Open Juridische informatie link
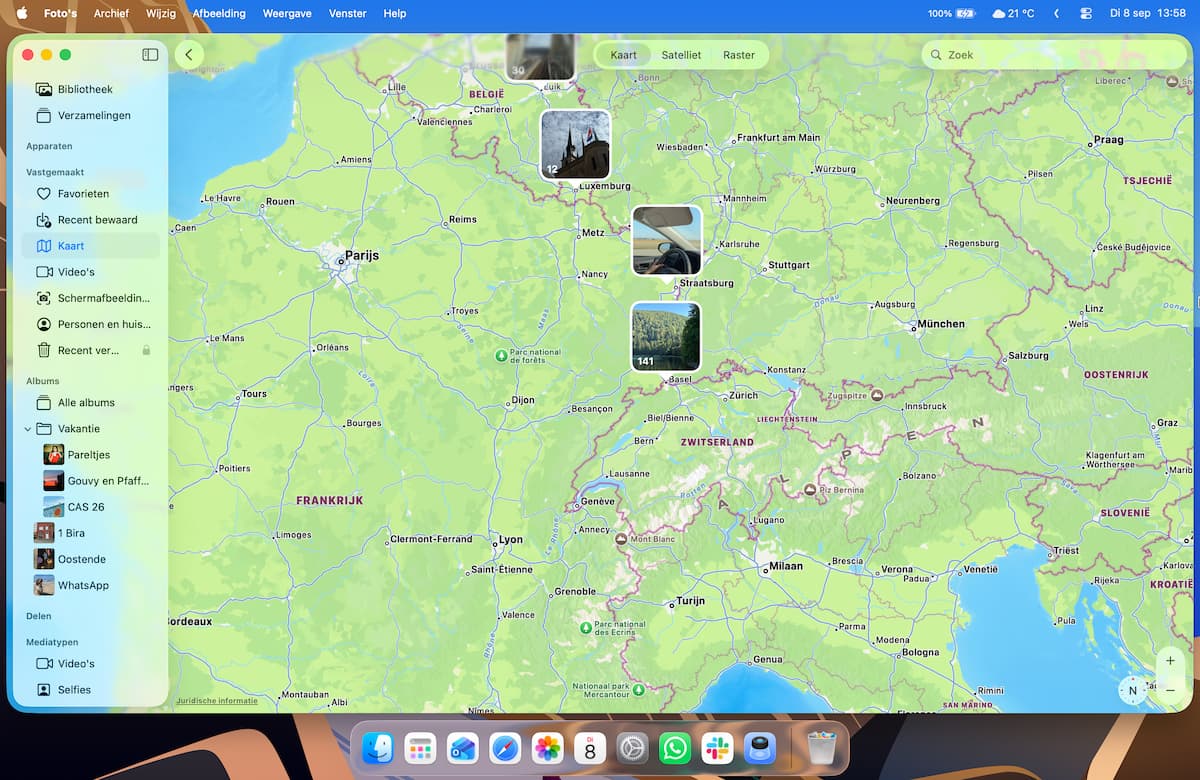Image resolution: width=1200 pixels, height=780 pixels. point(217,701)
